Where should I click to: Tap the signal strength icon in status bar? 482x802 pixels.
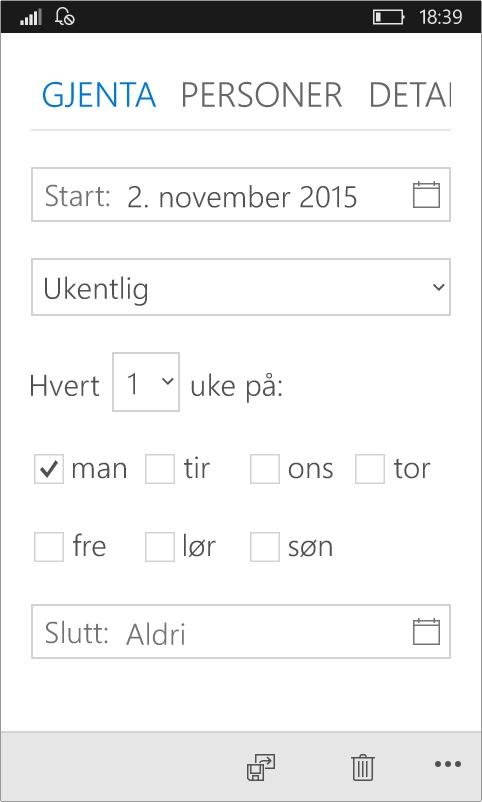click(31, 18)
